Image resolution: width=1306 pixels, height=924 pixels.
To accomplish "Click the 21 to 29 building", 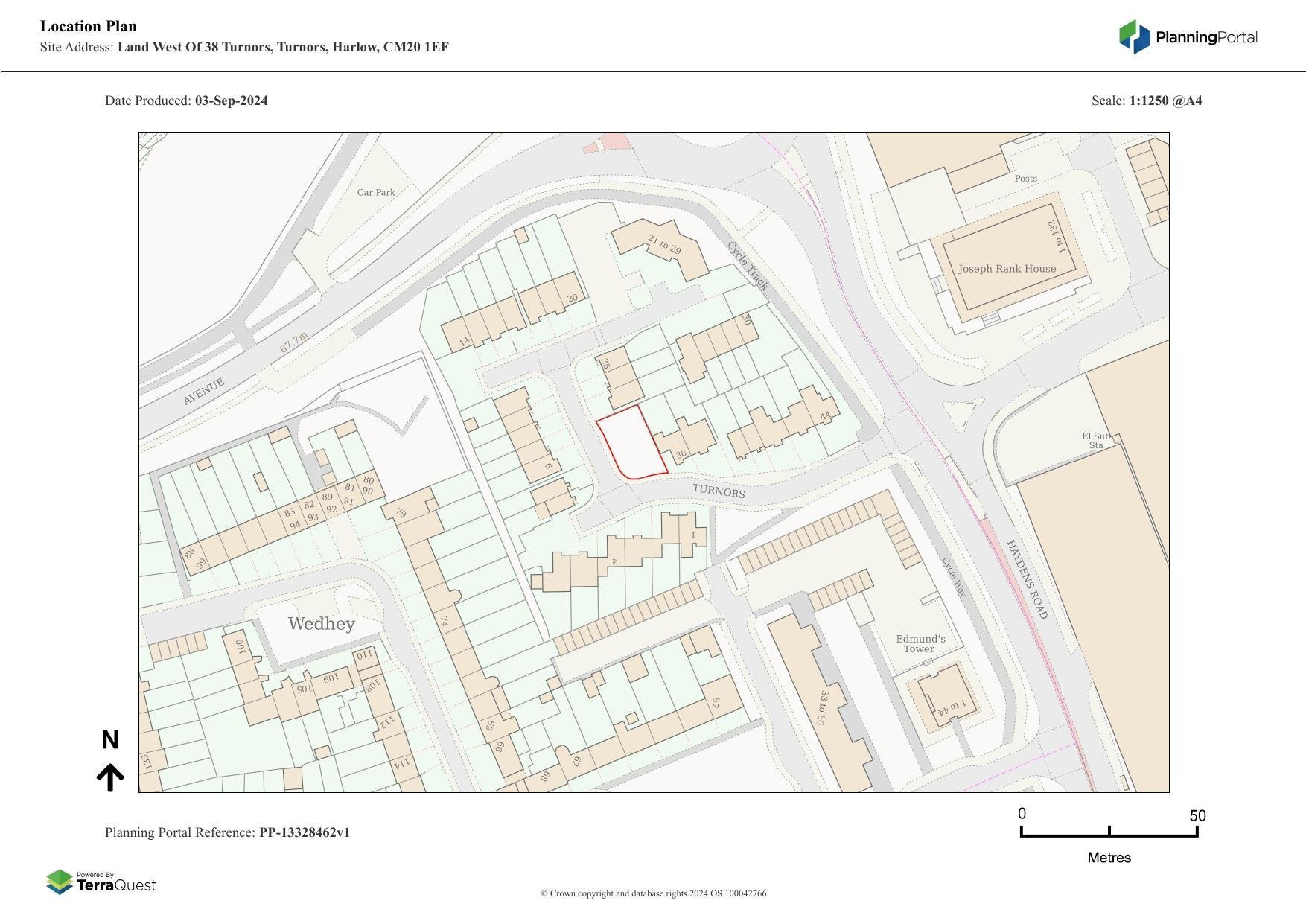I will [663, 245].
